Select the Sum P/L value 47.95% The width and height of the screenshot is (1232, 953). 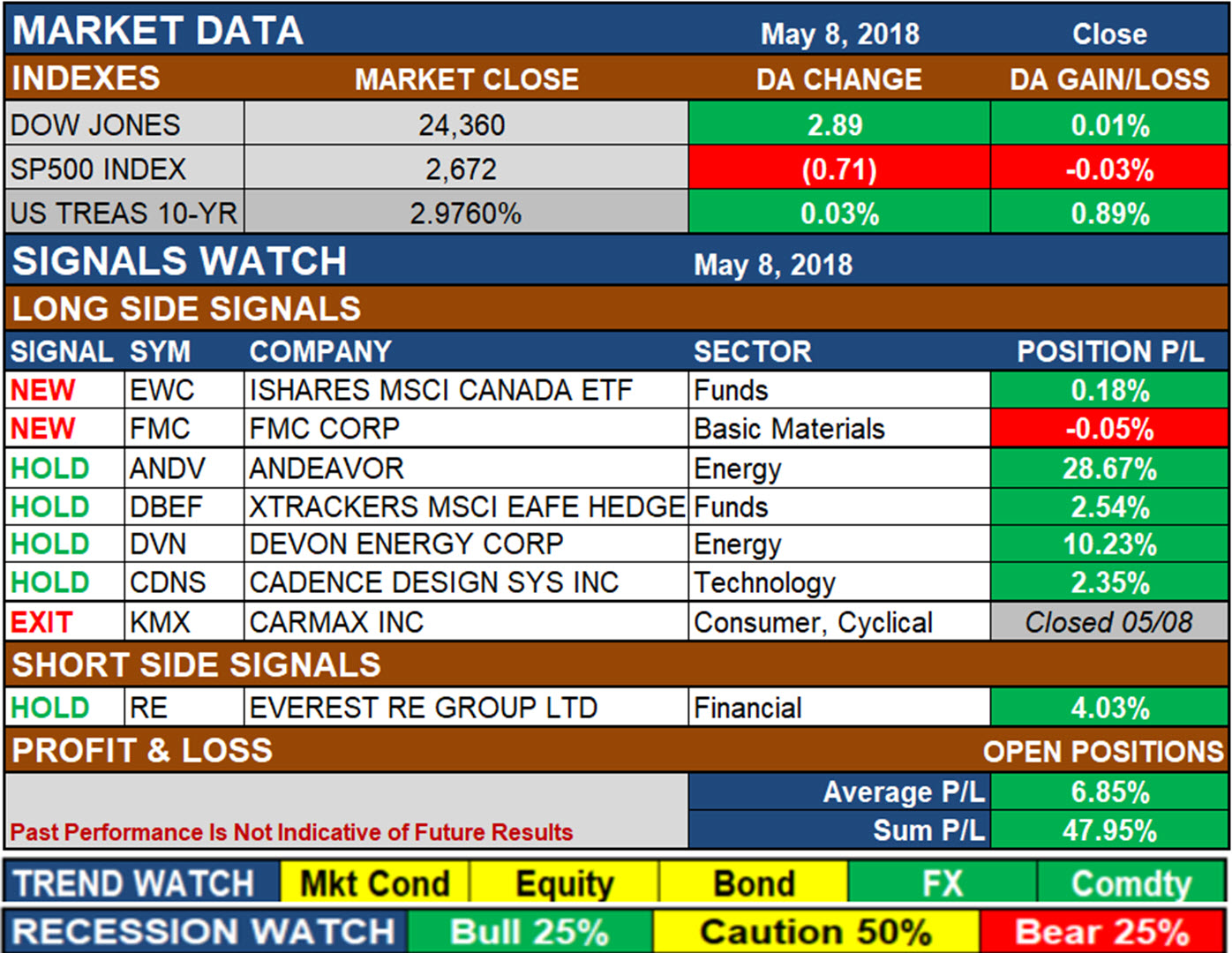[x=1109, y=830]
